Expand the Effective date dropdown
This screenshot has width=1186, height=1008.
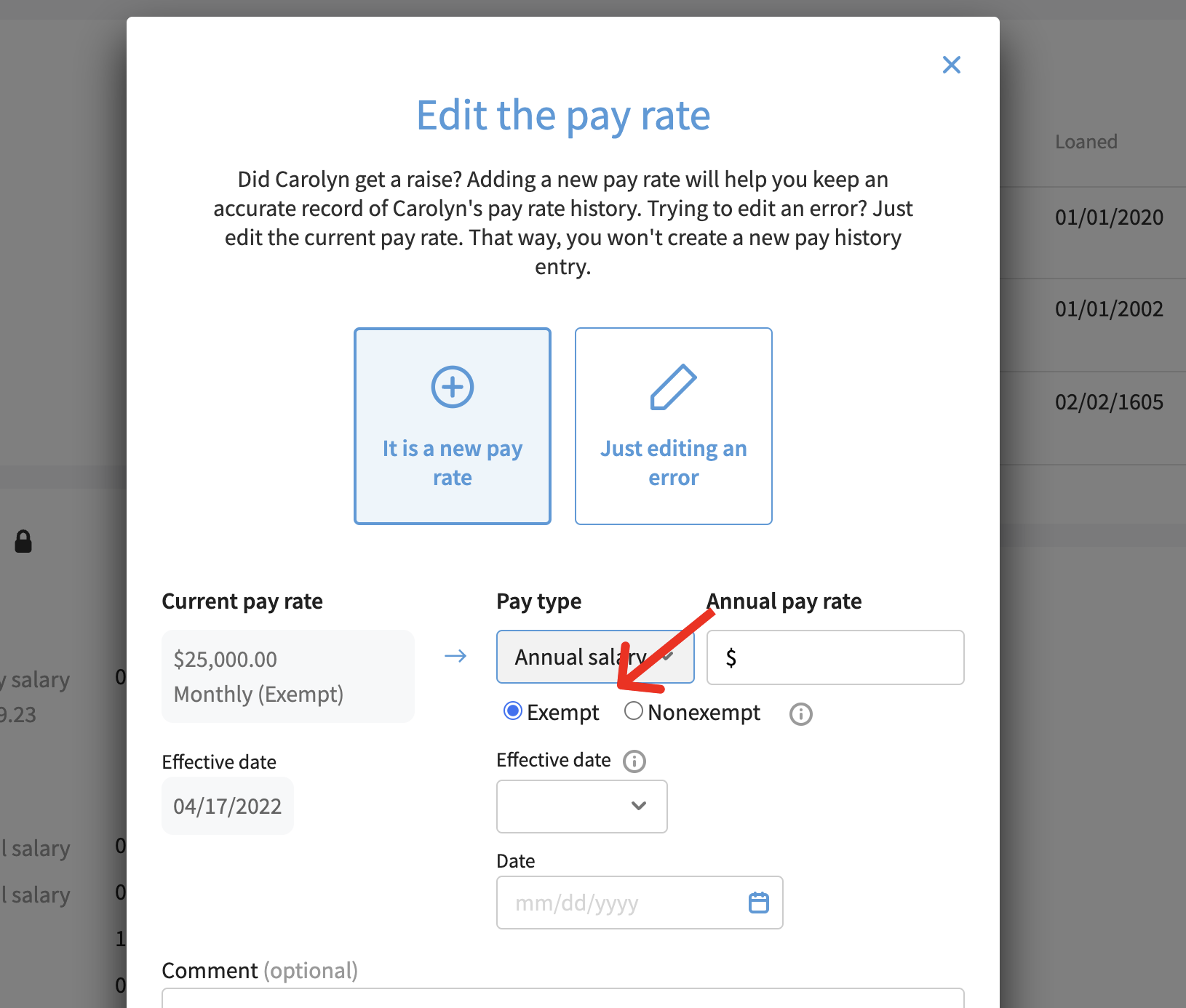[x=581, y=806]
